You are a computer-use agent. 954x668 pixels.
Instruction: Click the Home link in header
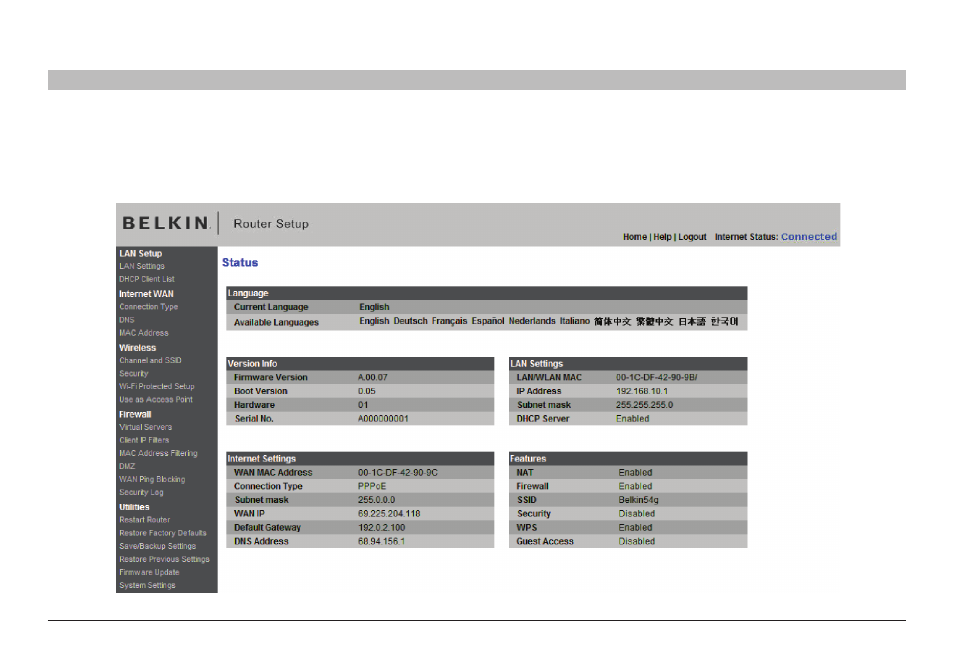(x=635, y=237)
